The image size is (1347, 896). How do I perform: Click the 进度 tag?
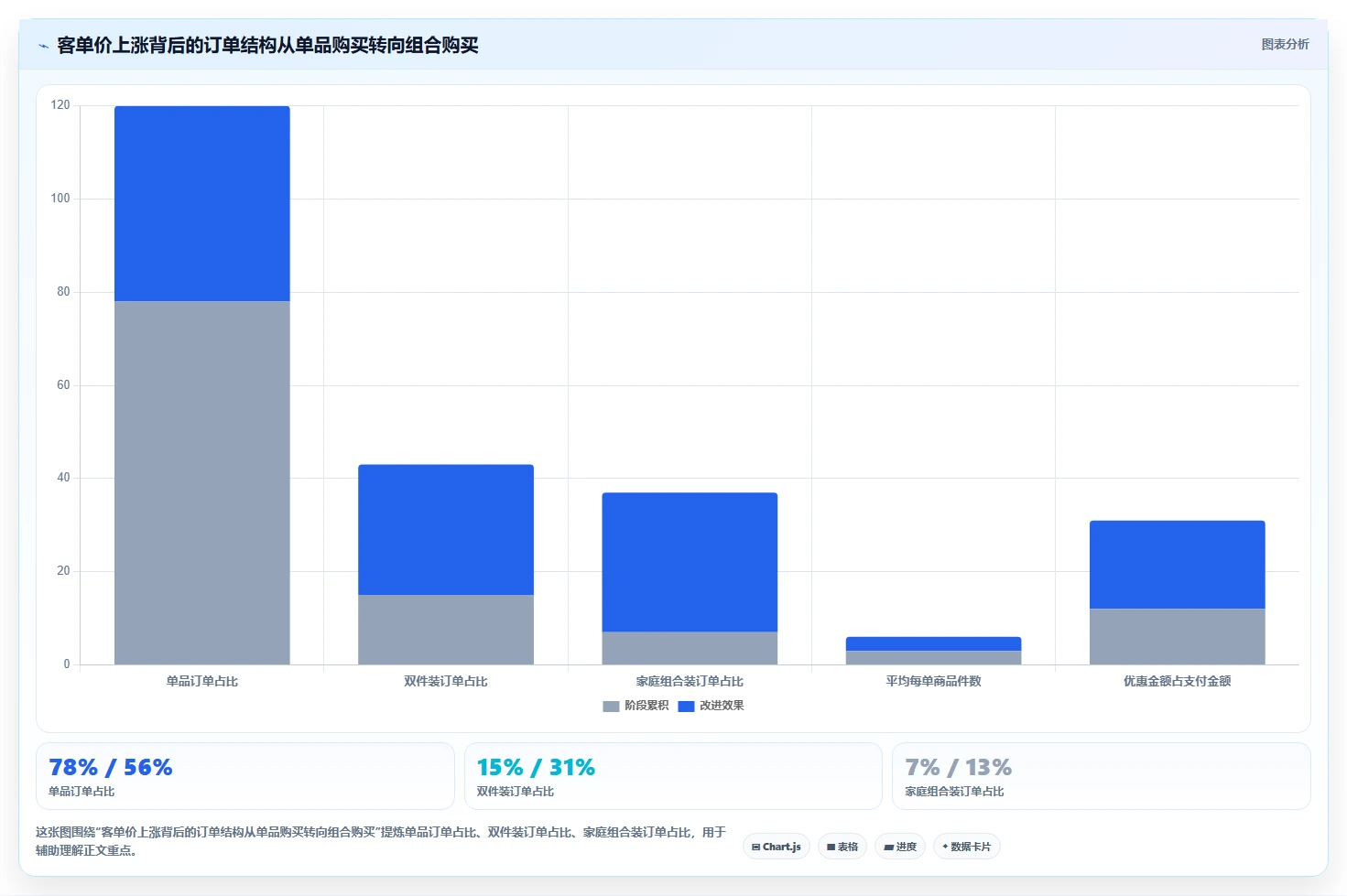tap(900, 847)
